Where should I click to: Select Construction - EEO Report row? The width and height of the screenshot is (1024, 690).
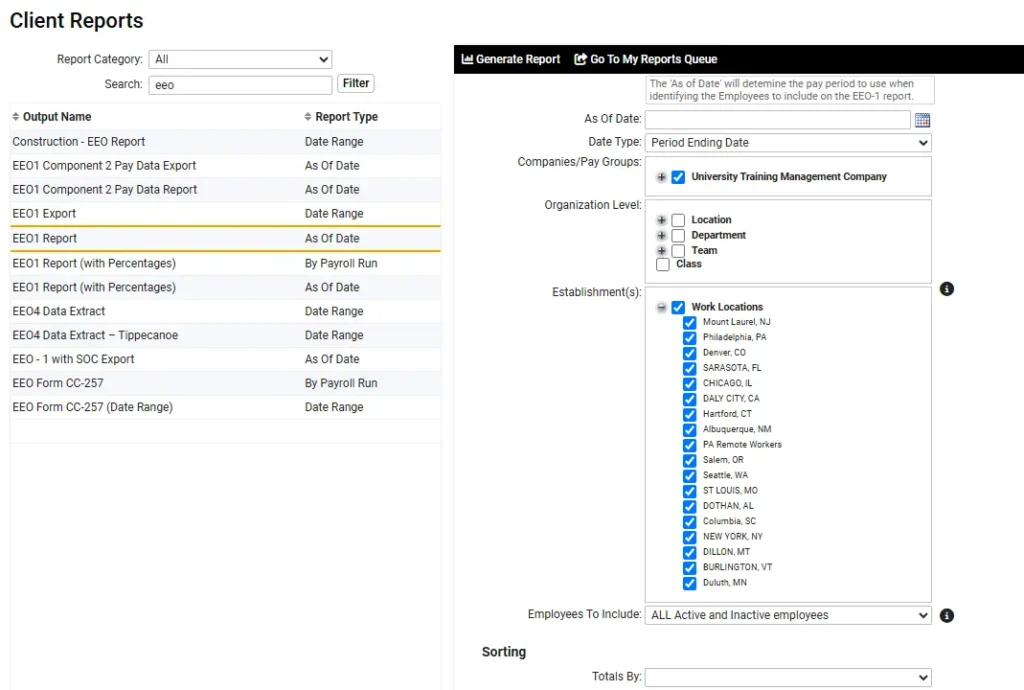[225, 142]
